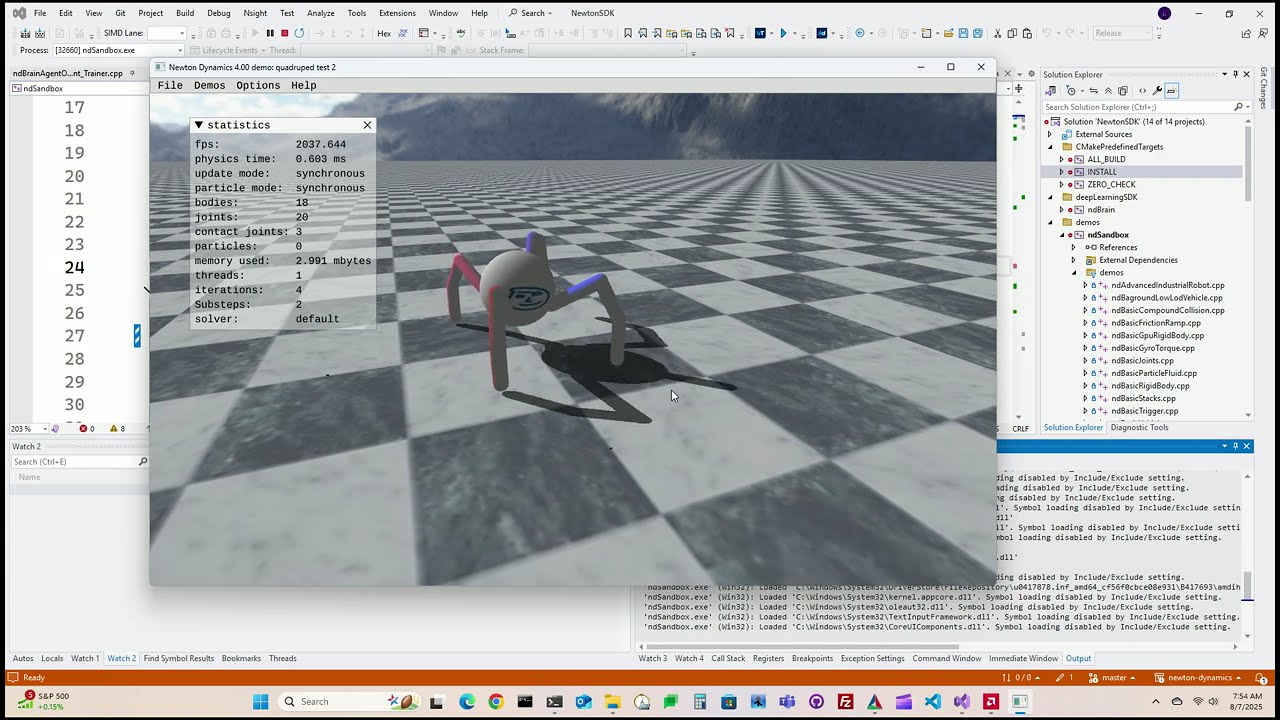Open FileZilla from the taskbar

845,701
